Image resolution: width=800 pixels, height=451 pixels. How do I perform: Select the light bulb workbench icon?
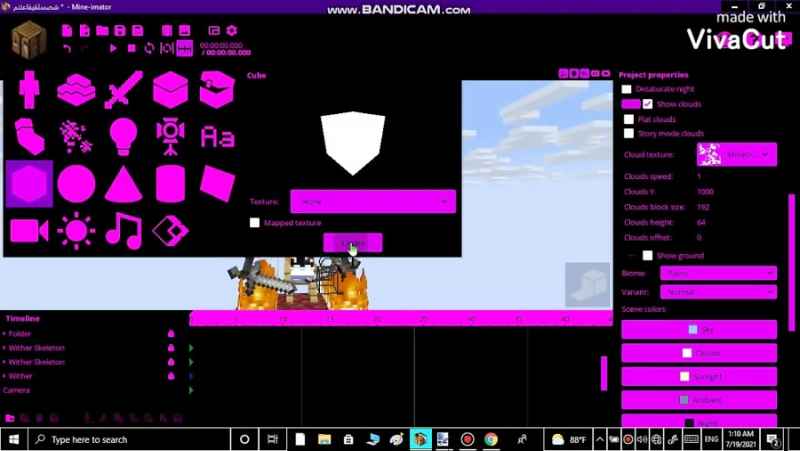[x=123, y=137]
